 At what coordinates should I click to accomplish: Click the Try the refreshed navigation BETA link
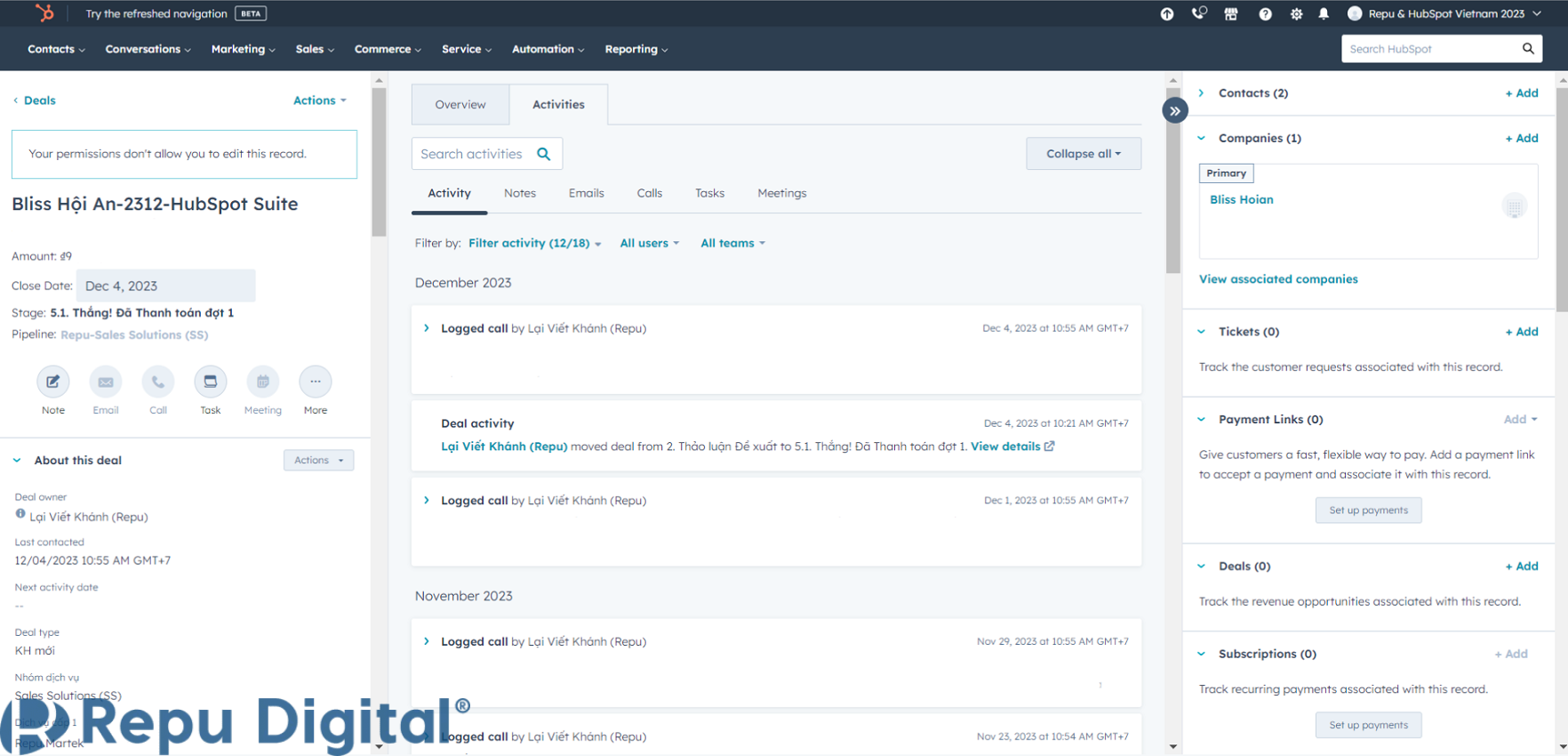click(176, 13)
